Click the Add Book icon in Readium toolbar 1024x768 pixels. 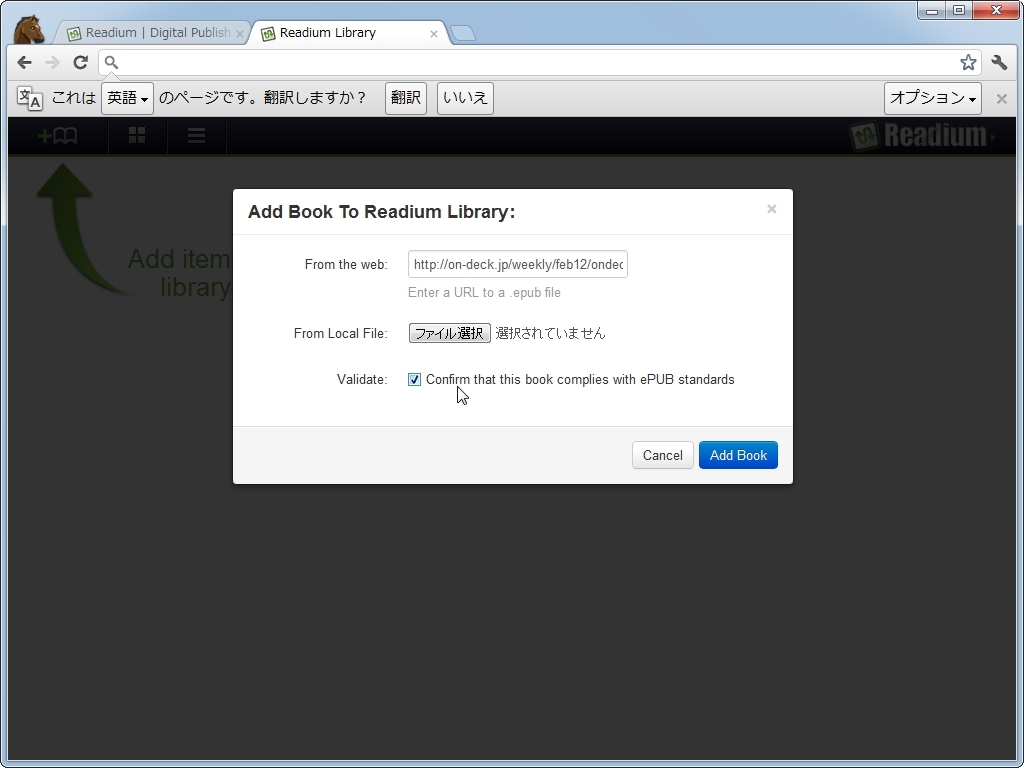(x=57, y=135)
